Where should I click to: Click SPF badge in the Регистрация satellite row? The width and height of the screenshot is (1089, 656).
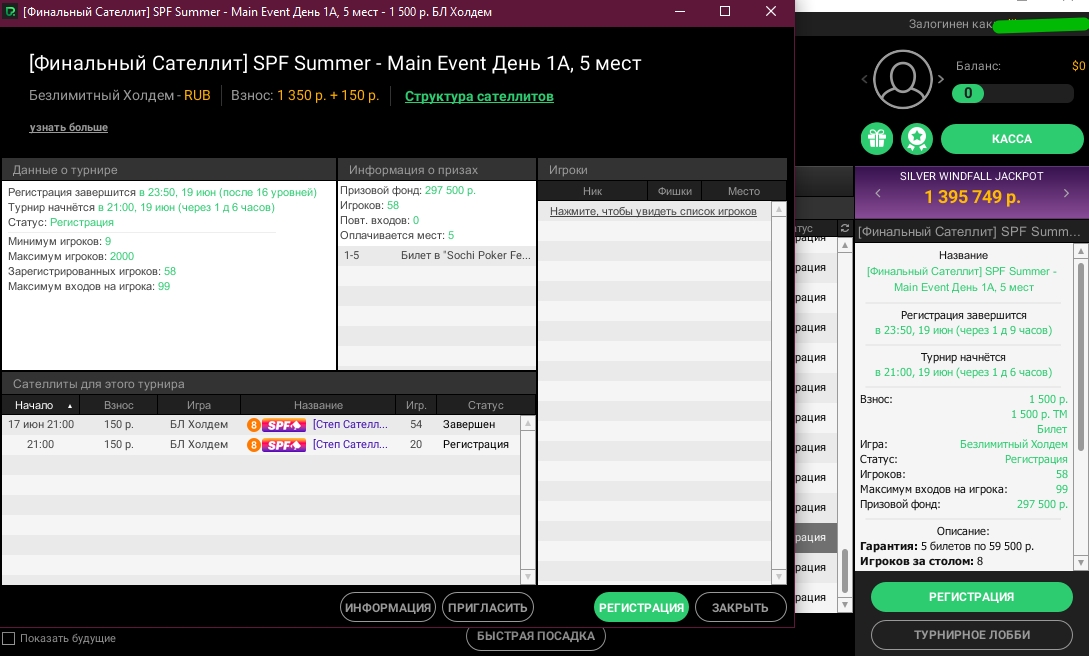(283, 445)
